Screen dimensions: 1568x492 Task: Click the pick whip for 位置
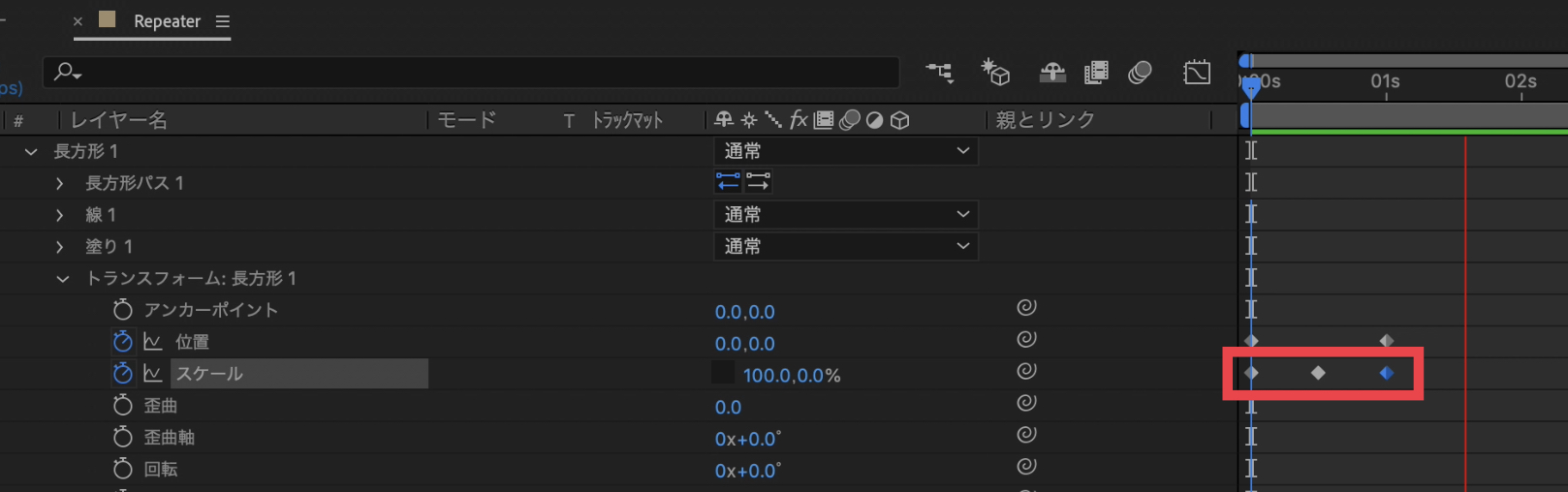coord(1027,340)
